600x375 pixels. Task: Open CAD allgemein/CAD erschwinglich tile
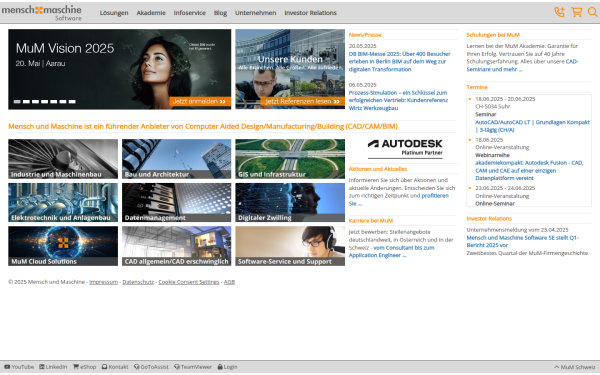pyautogui.click(x=176, y=246)
